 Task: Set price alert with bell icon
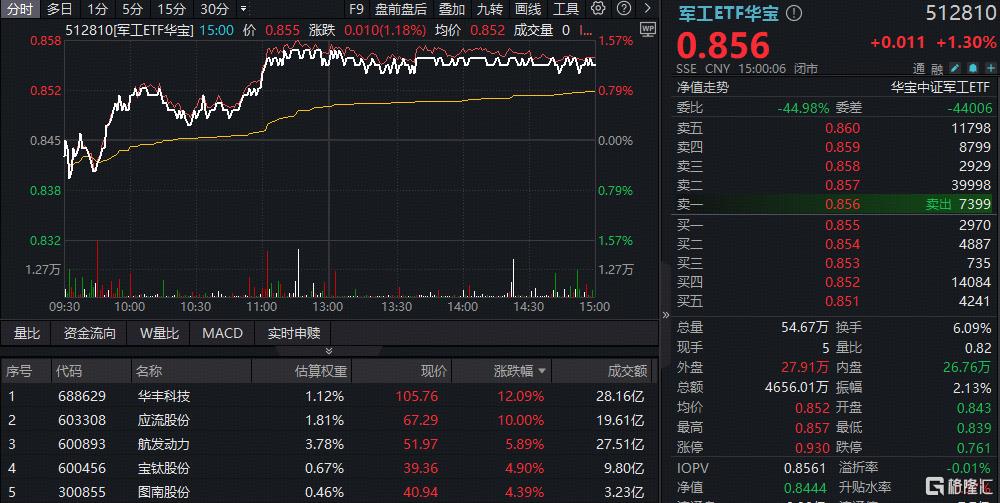pyautogui.click(x=973, y=68)
